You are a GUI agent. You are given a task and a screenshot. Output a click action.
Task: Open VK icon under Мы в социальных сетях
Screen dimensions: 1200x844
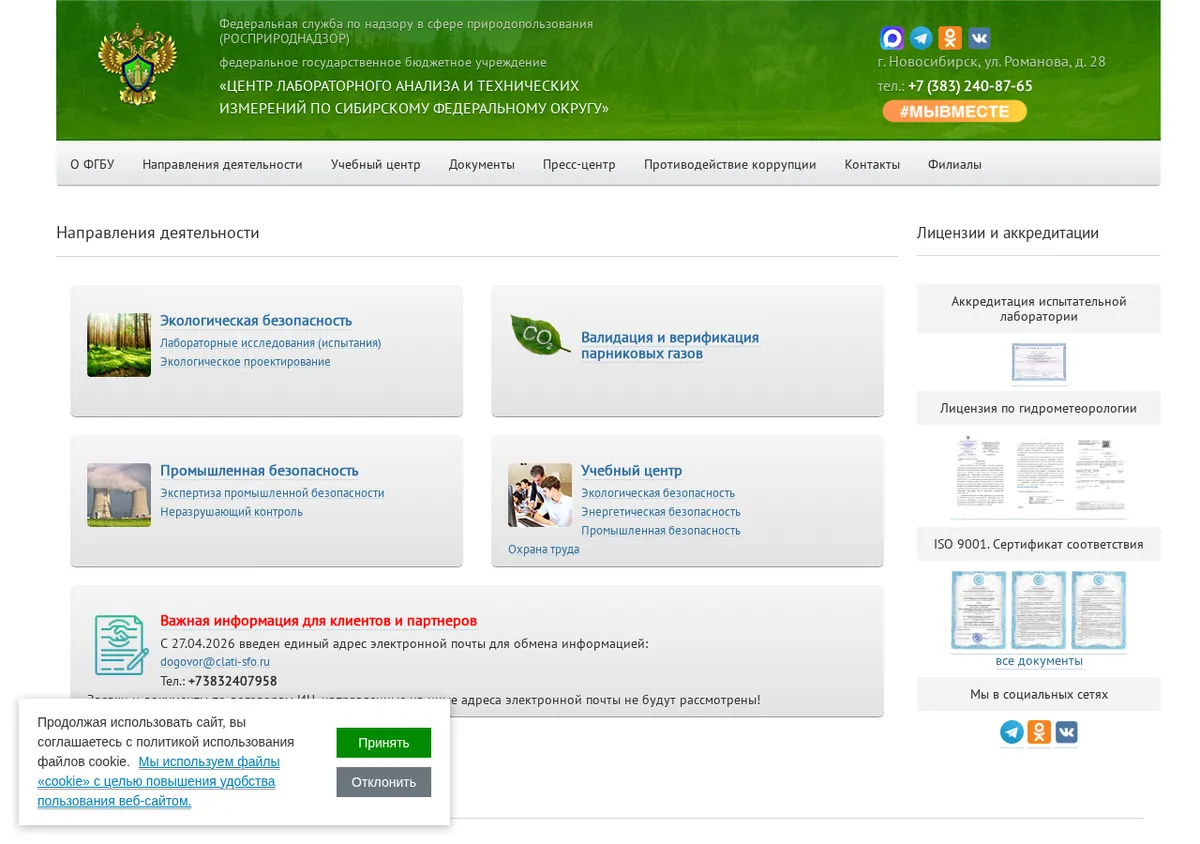pos(1066,732)
